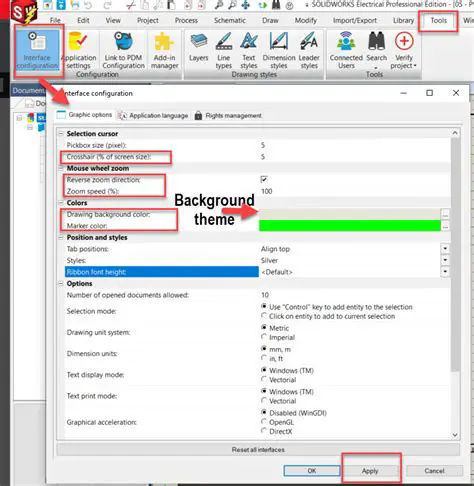This screenshot has height=486, width=474.
Task: Select Click on entity to add to selection
Action: pyautogui.click(x=264, y=316)
